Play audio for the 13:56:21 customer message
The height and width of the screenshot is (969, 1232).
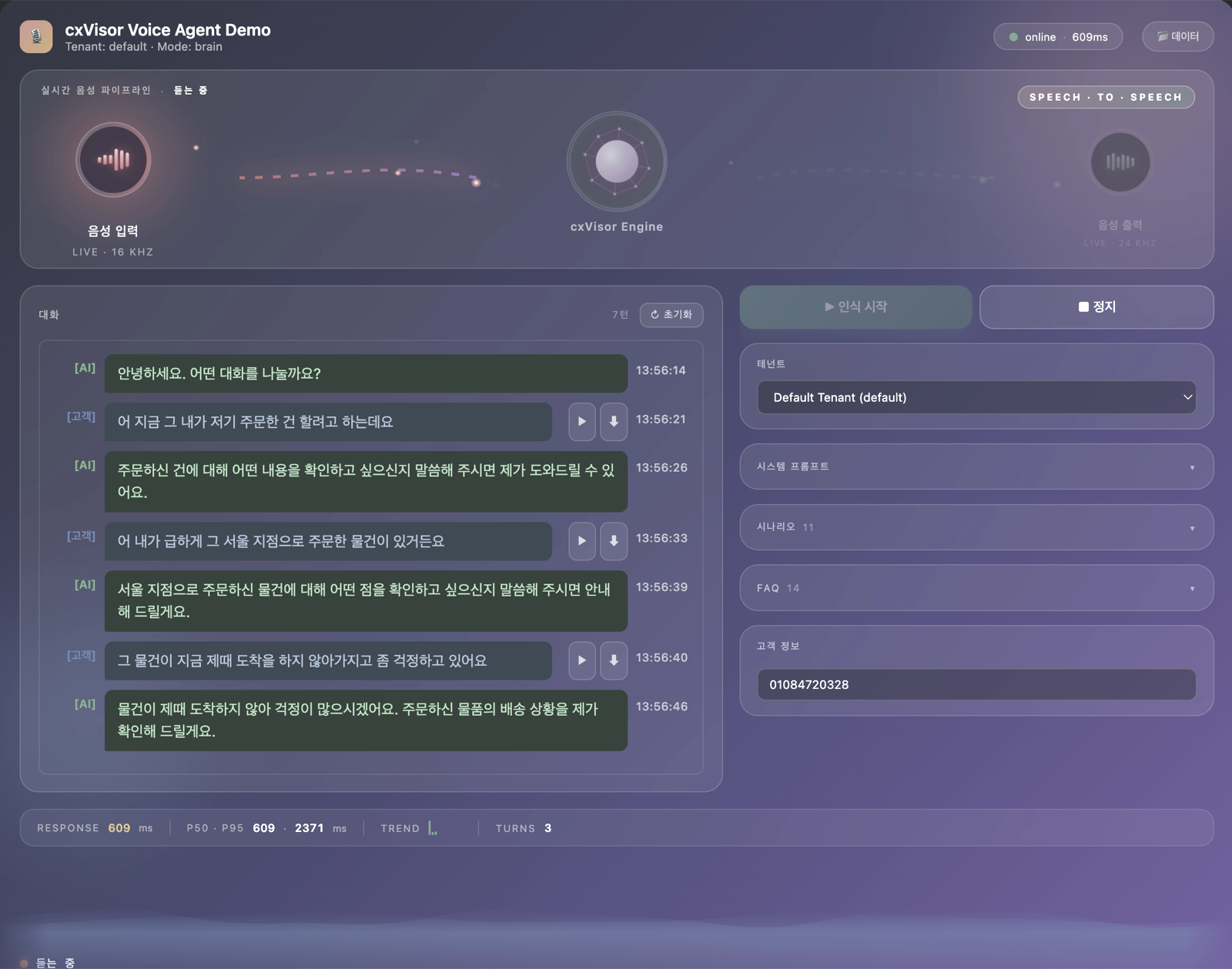point(582,422)
